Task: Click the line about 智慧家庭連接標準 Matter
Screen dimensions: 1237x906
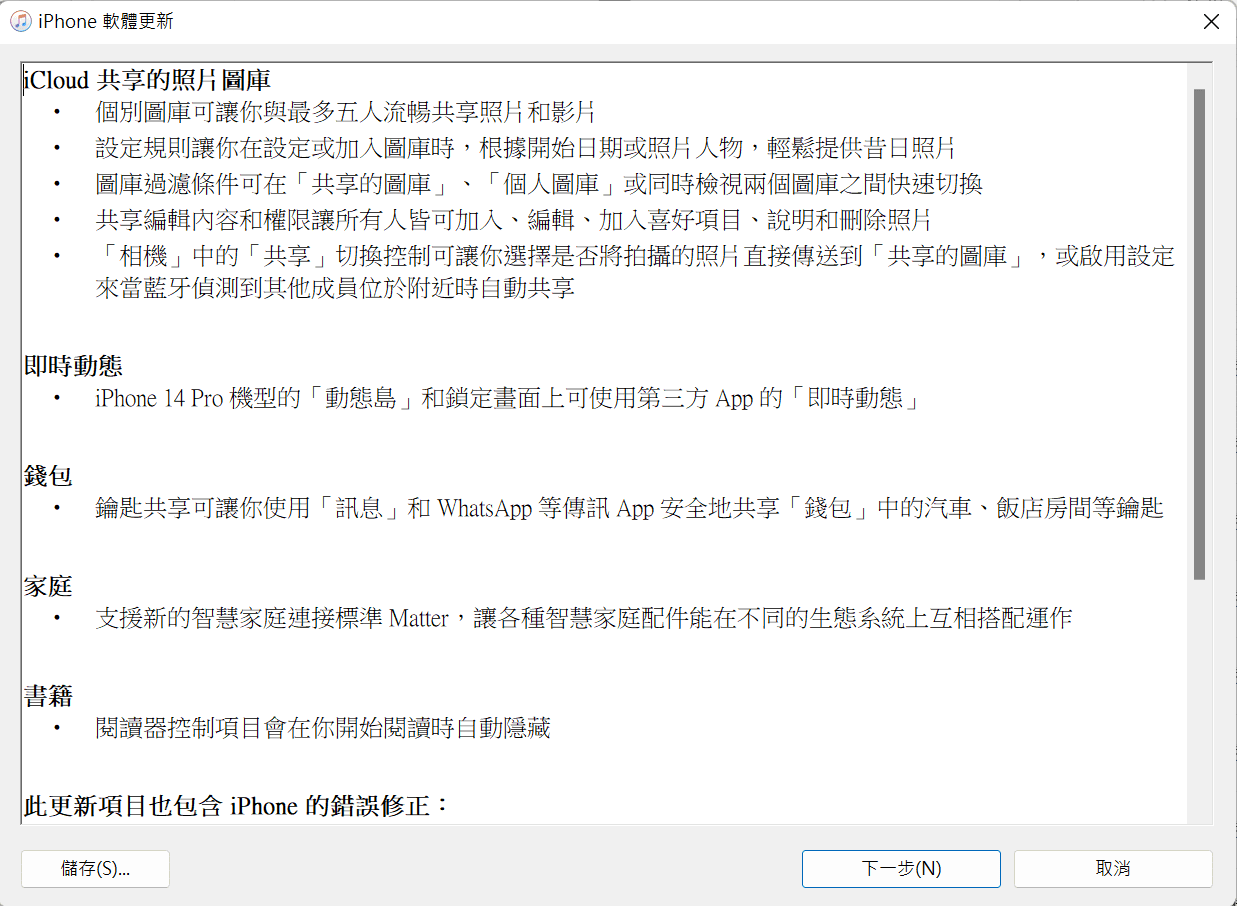Action: (x=583, y=619)
